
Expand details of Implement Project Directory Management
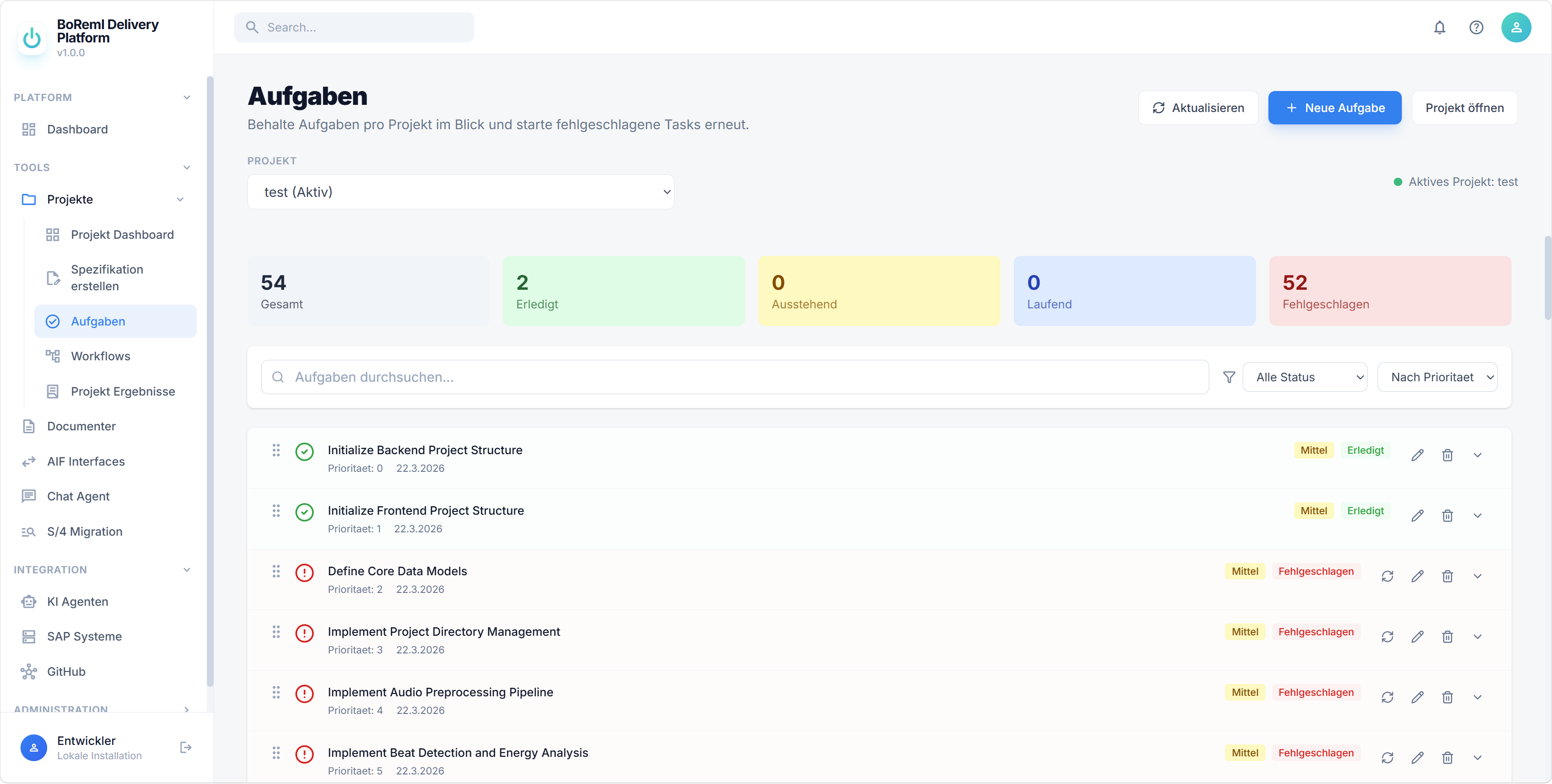(x=1477, y=636)
